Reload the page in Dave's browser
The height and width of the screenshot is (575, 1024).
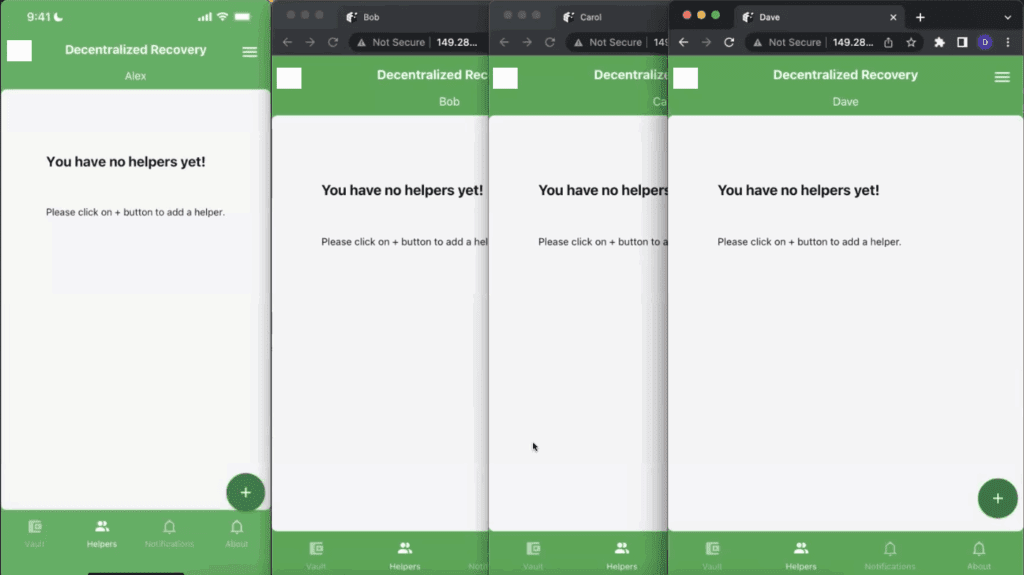[729, 42]
